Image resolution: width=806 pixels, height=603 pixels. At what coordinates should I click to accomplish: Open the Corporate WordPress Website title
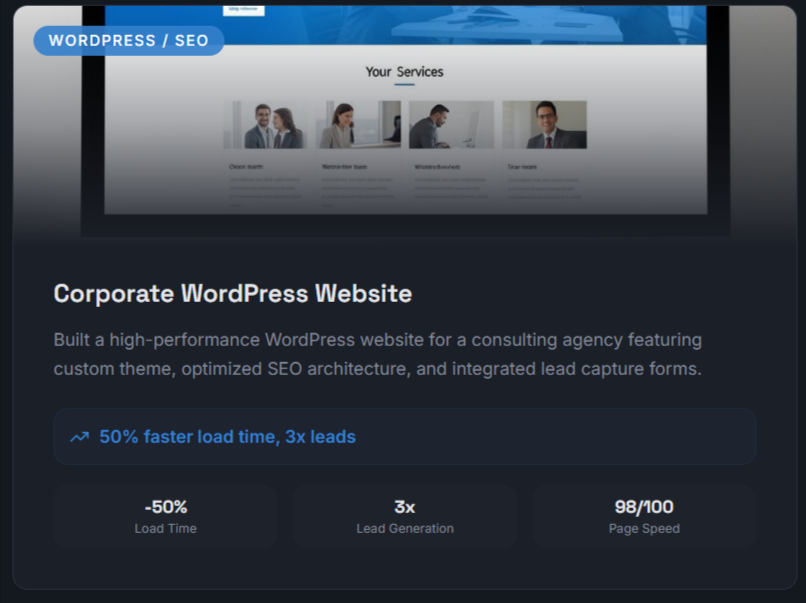(x=232, y=293)
